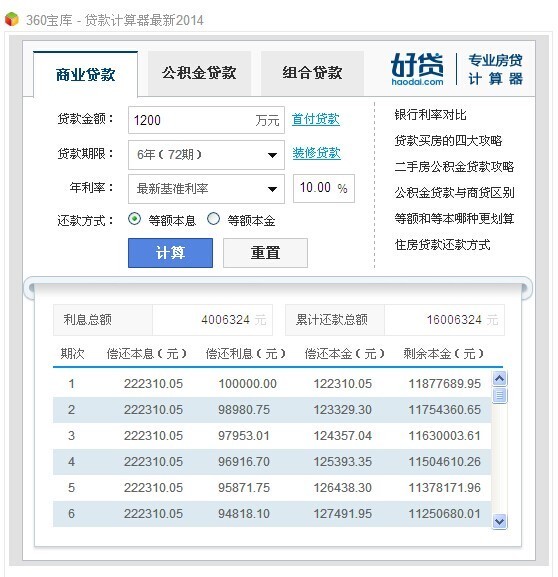Click the 好贷 haodai.com logo
Viewport: 558px width, 577px height.
click(x=417, y=69)
